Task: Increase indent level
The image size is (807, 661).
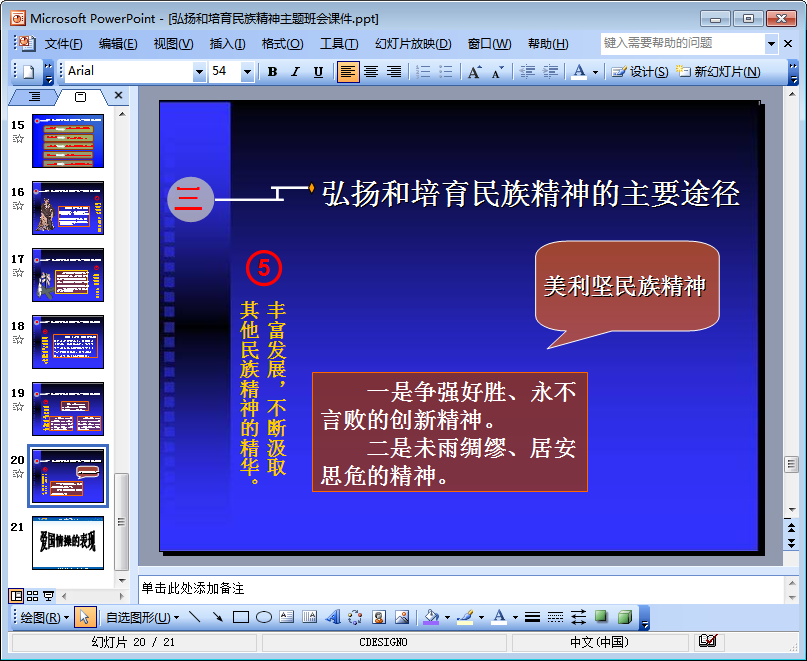Action: pos(550,72)
